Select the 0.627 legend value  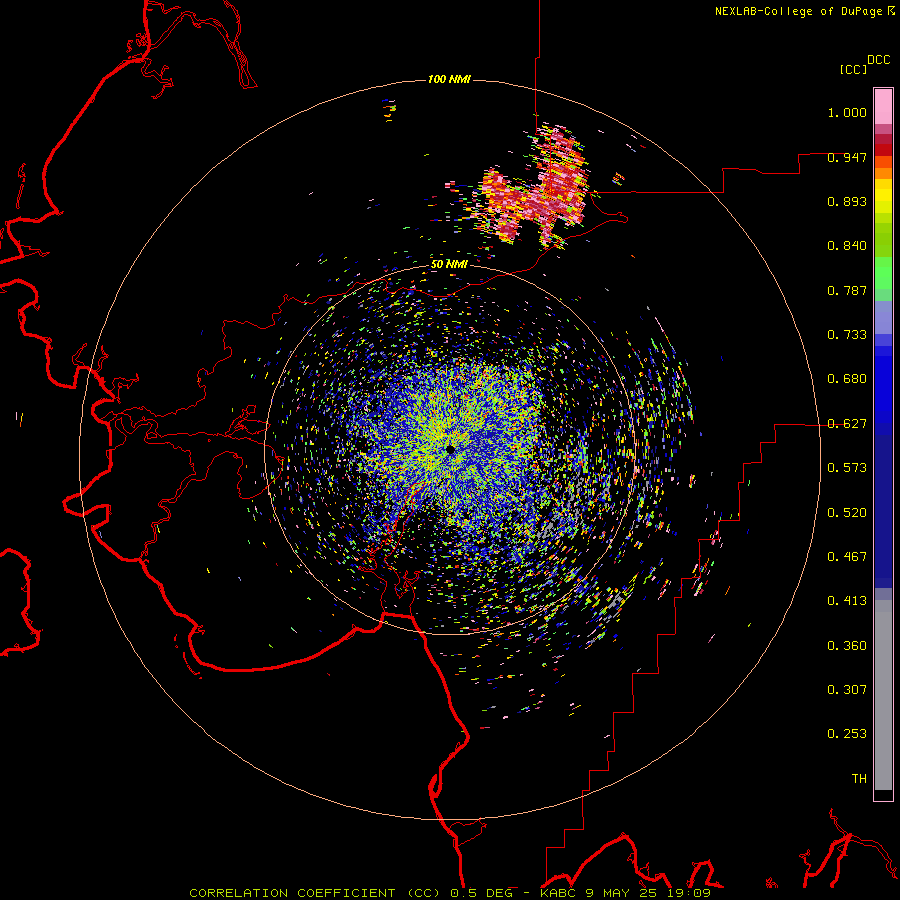point(847,424)
